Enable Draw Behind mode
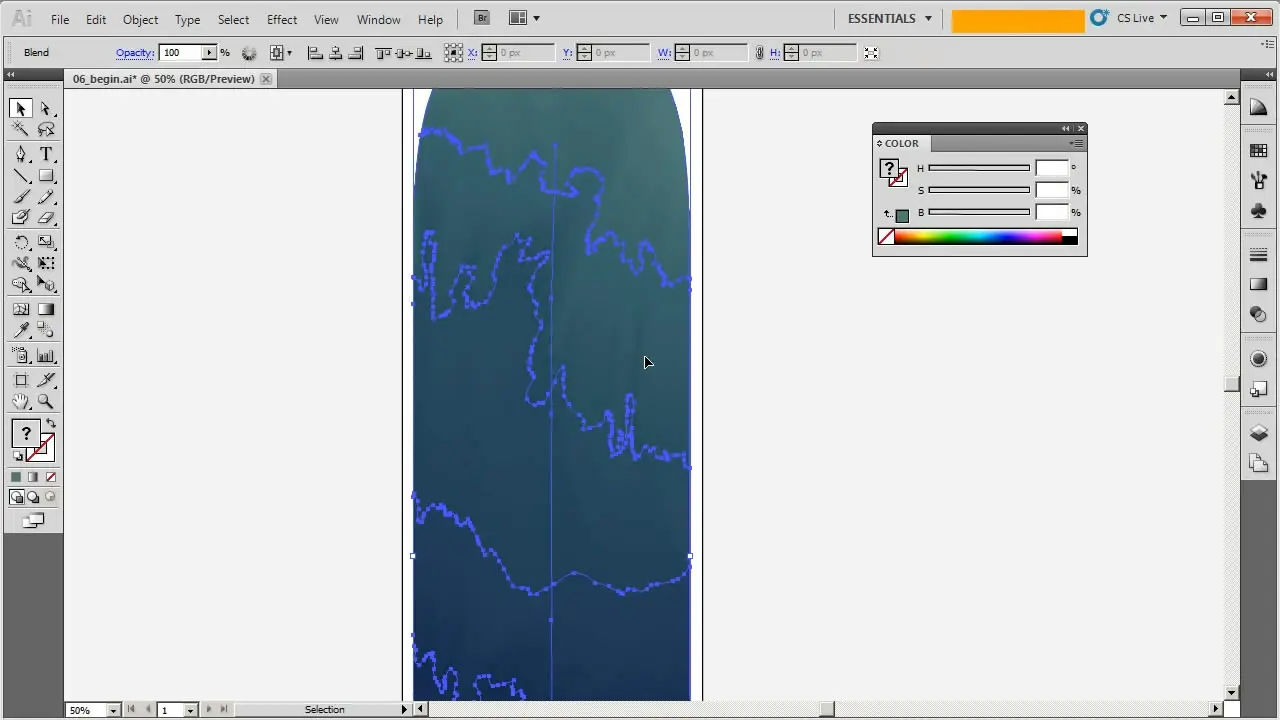The image size is (1280, 720). (34, 497)
